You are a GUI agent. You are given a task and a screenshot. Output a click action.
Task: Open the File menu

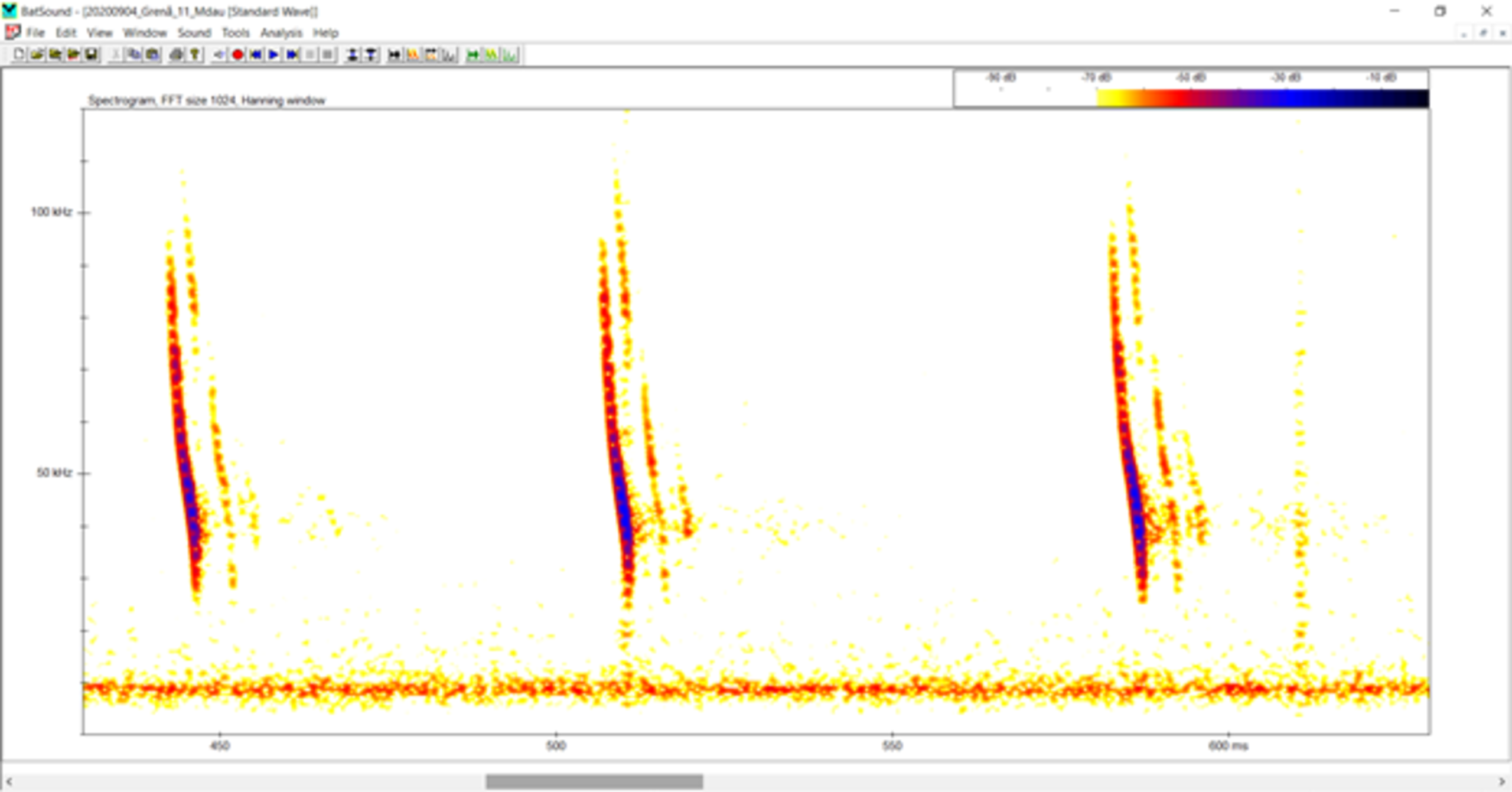[x=35, y=32]
